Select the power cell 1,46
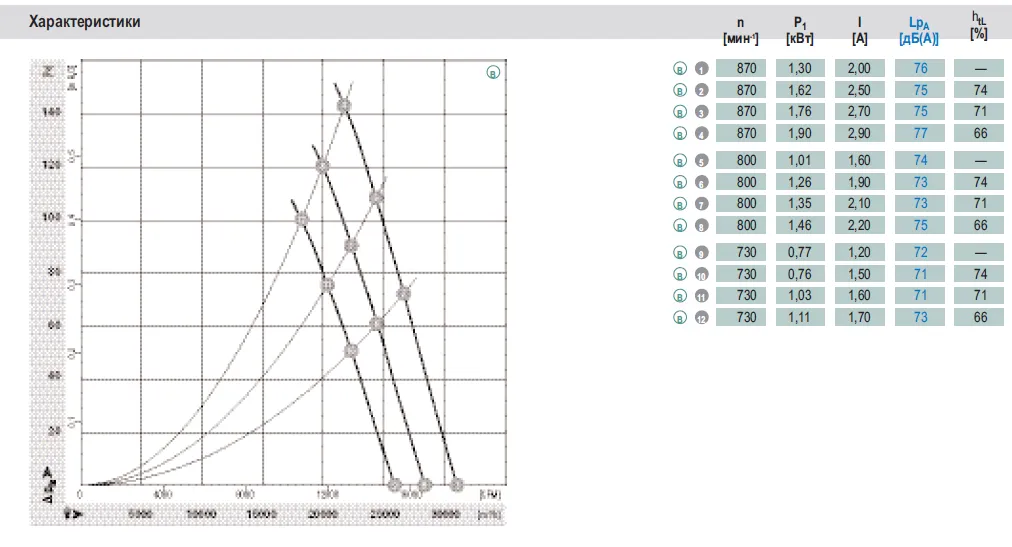The height and width of the screenshot is (547, 1012). pos(800,226)
